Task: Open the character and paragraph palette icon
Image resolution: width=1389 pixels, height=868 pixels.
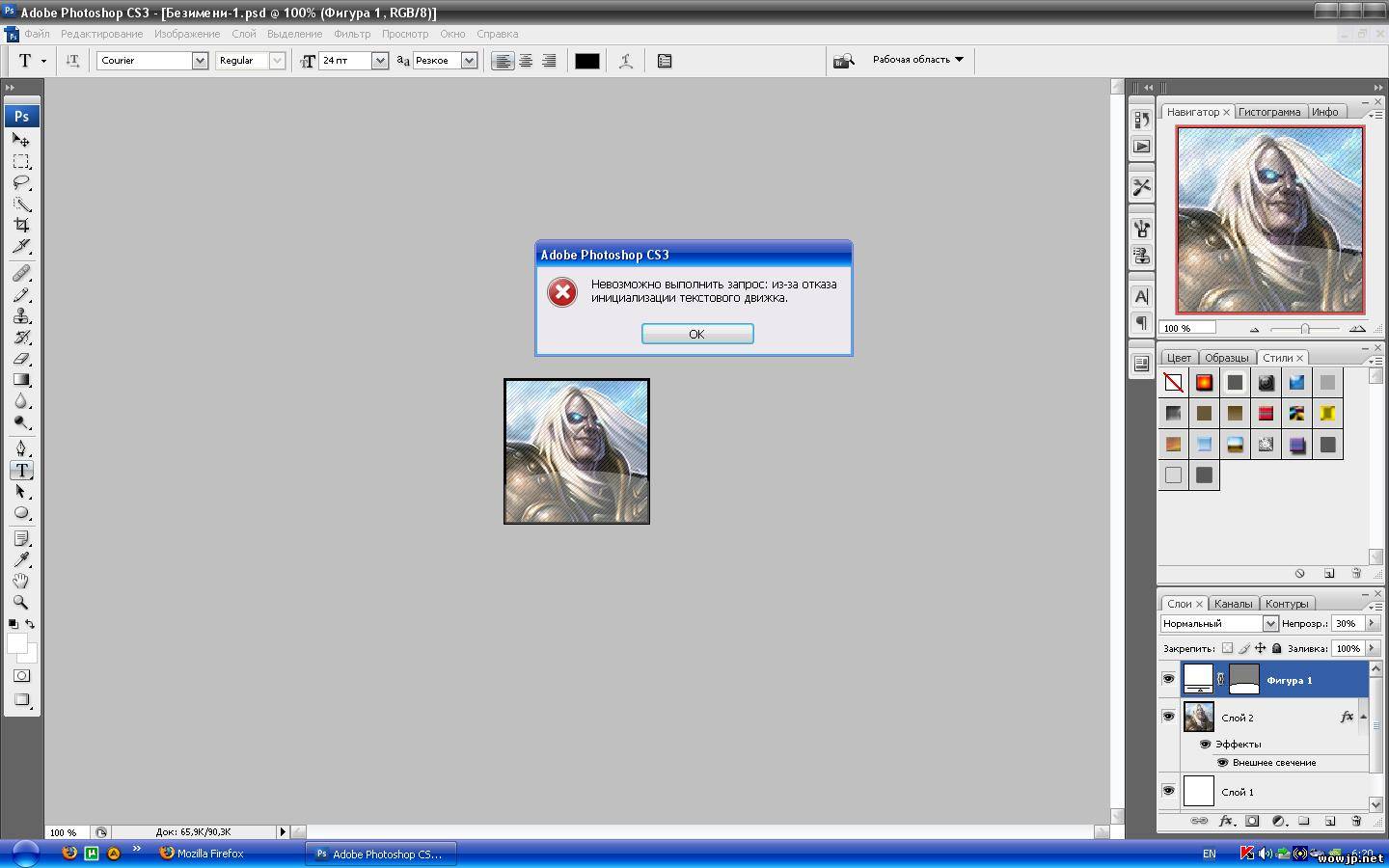Action: pyautogui.click(x=665, y=61)
